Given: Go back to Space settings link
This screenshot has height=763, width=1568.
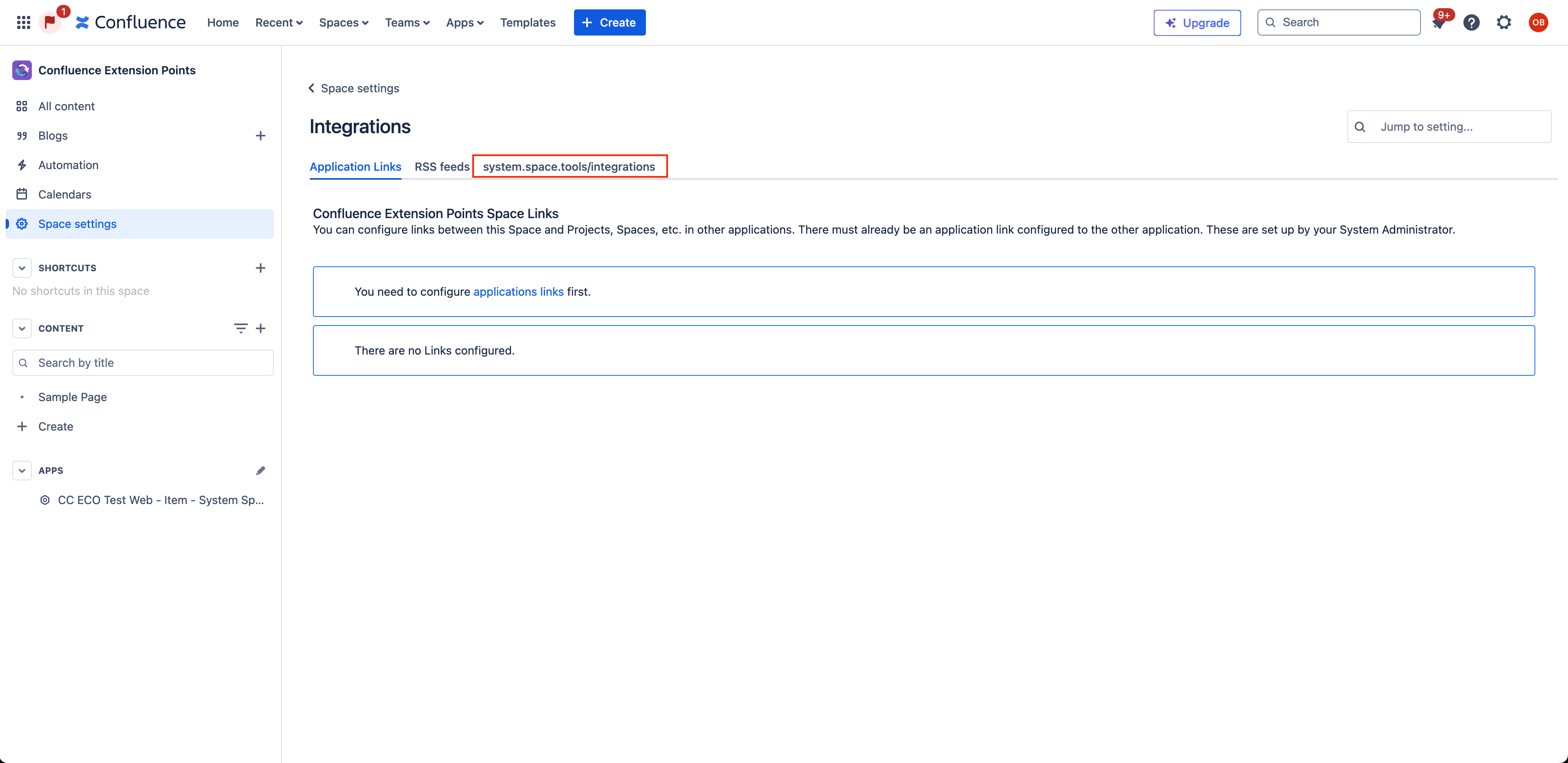Looking at the screenshot, I should 360,88.
